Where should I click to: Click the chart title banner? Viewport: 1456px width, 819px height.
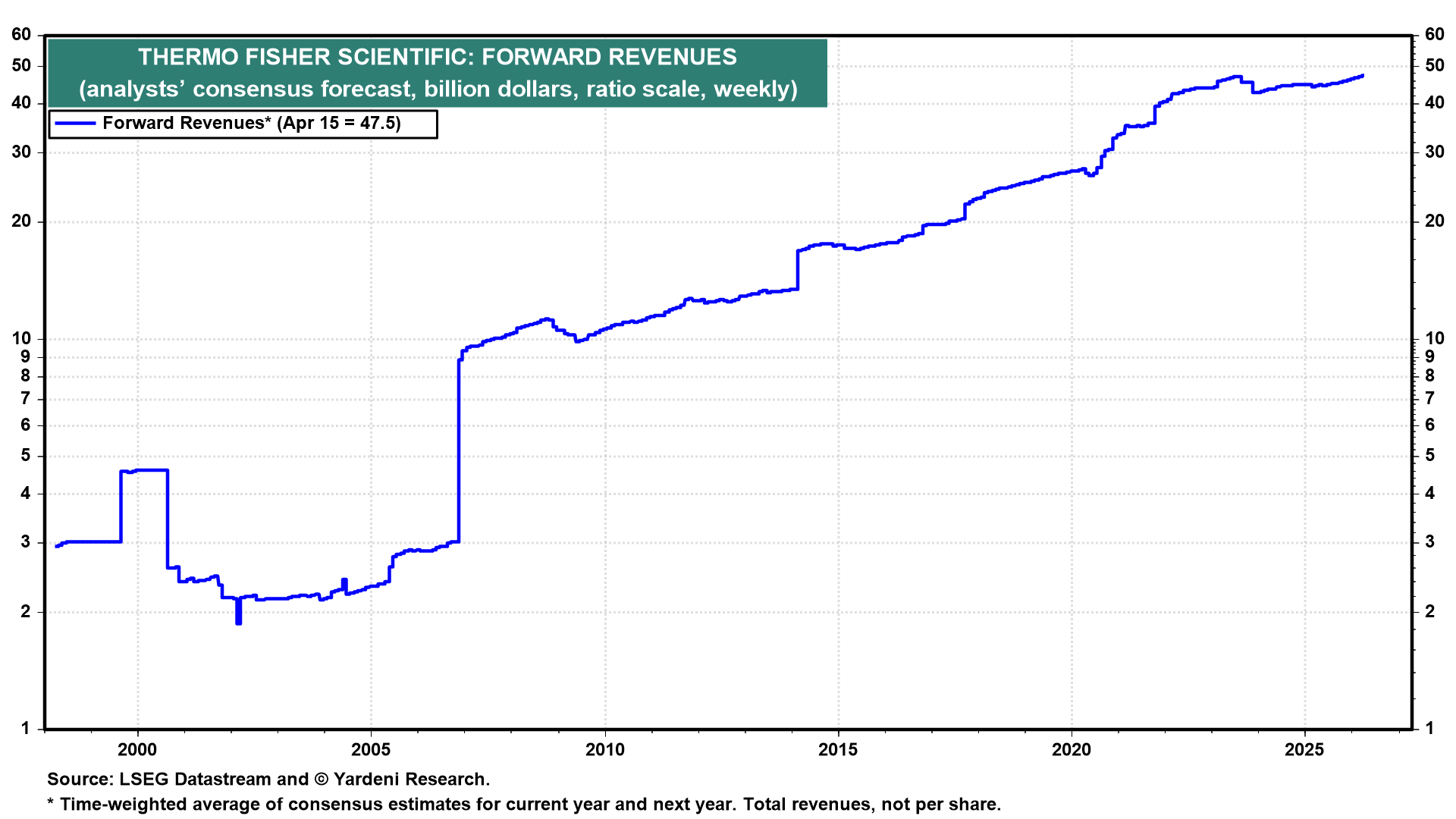pyautogui.click(x=437, y=58)
